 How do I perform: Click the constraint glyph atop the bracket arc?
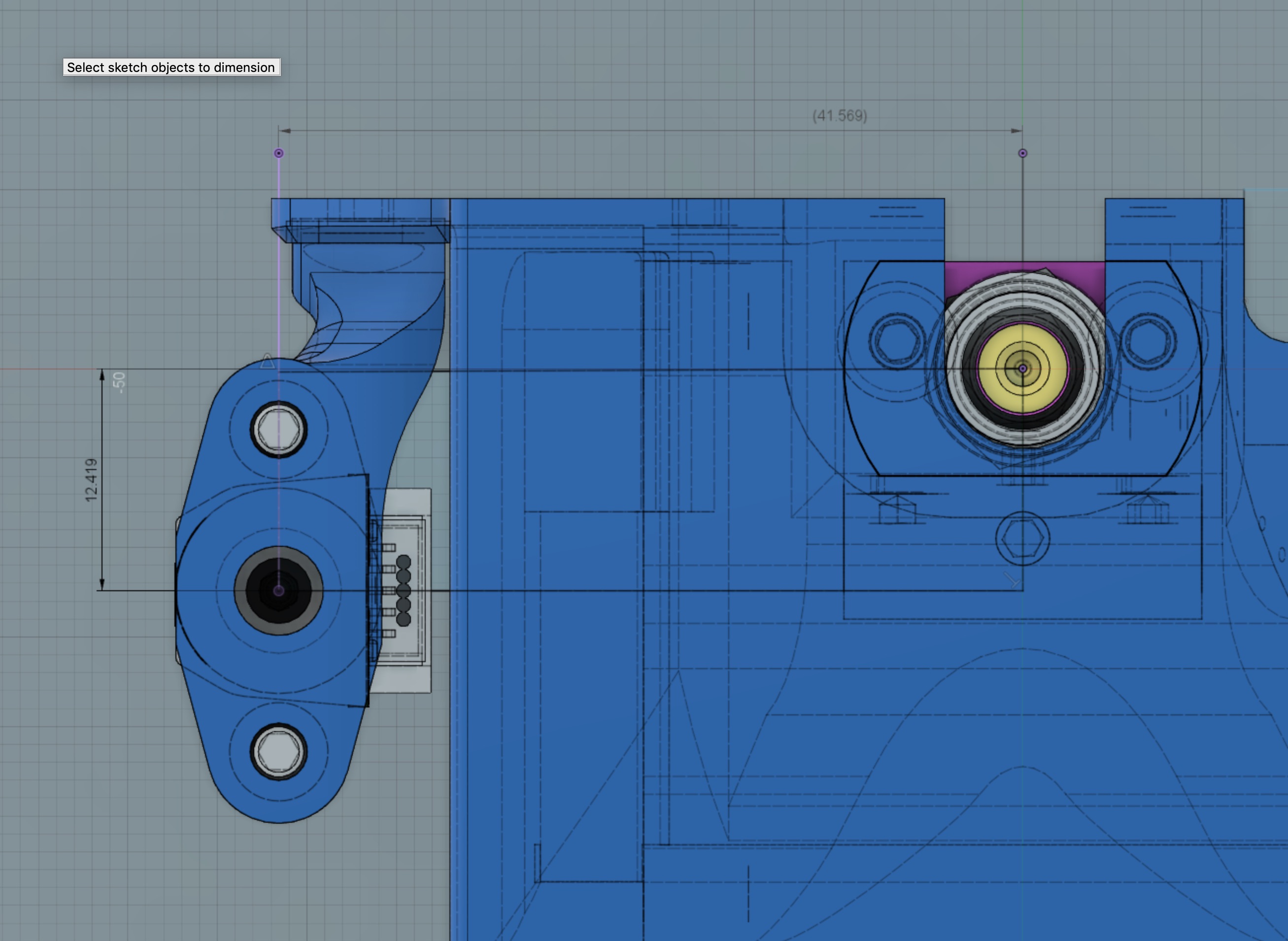click(268, 361)
